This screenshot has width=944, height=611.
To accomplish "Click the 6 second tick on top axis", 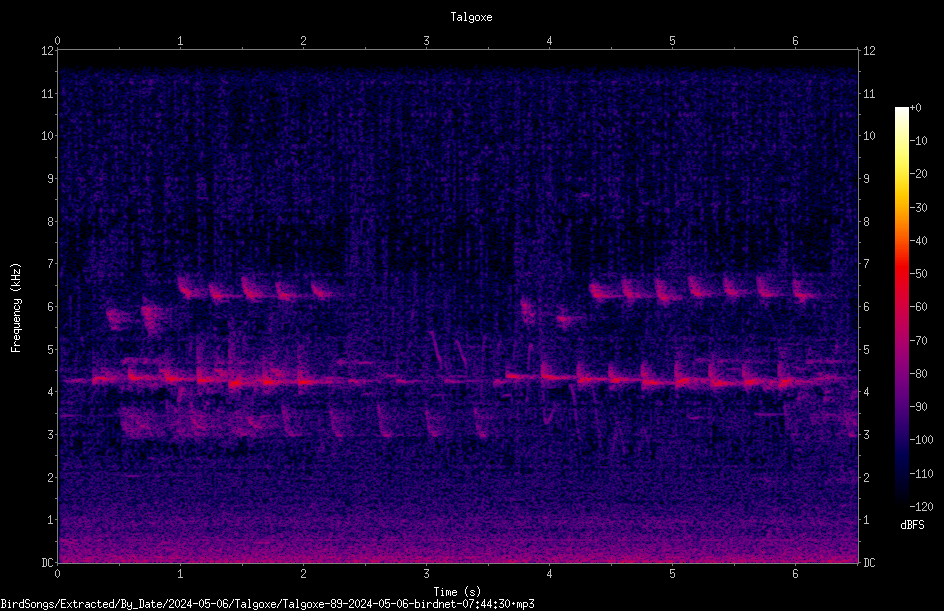I will coord(795,41).
